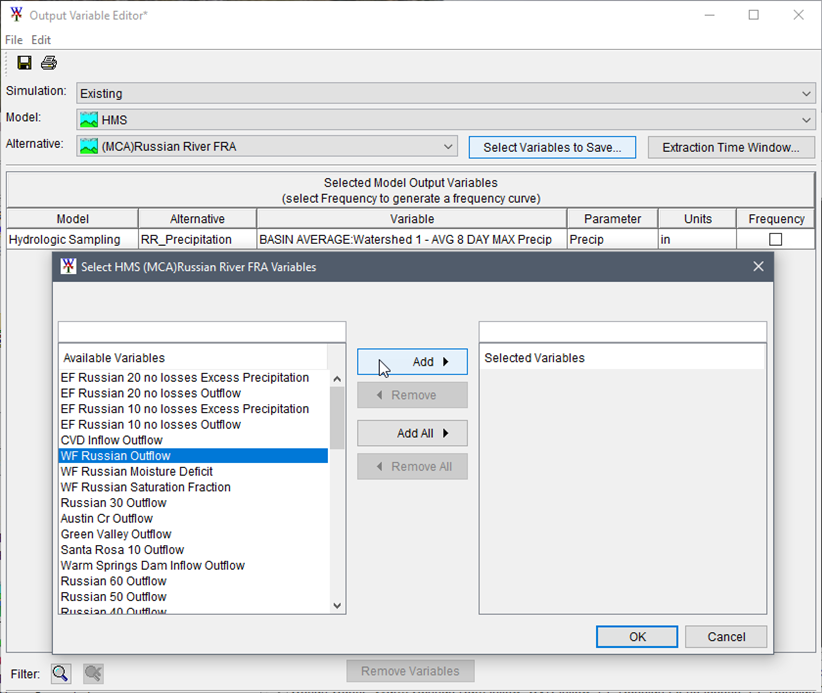Click the HEC icon on the dialog title bar
This screenshot has width=822, height=693.
point(67,266)
